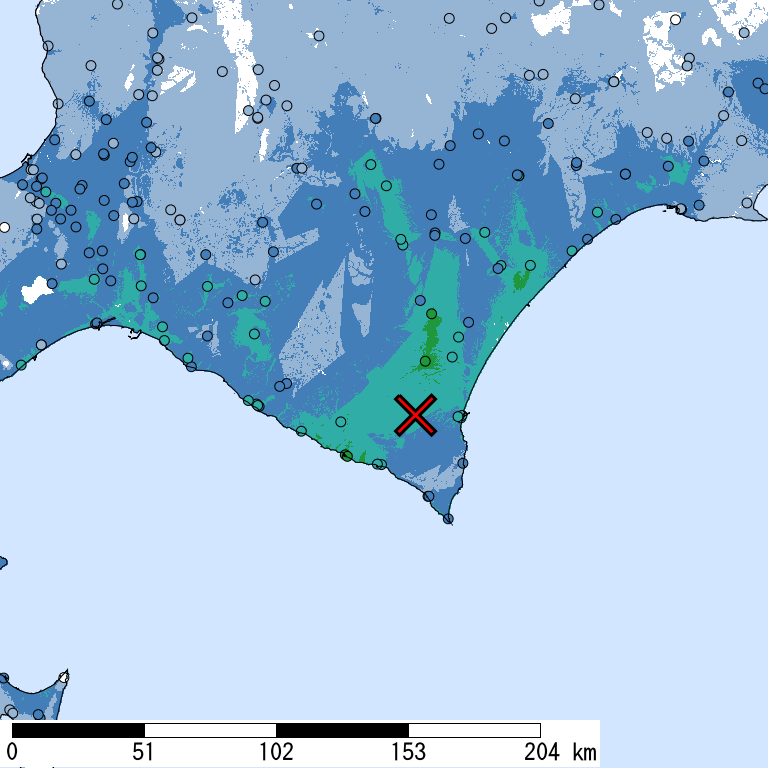Select the "0" scale bar label
This screenshot has height=768, width=768.
(x=12, y=752)
